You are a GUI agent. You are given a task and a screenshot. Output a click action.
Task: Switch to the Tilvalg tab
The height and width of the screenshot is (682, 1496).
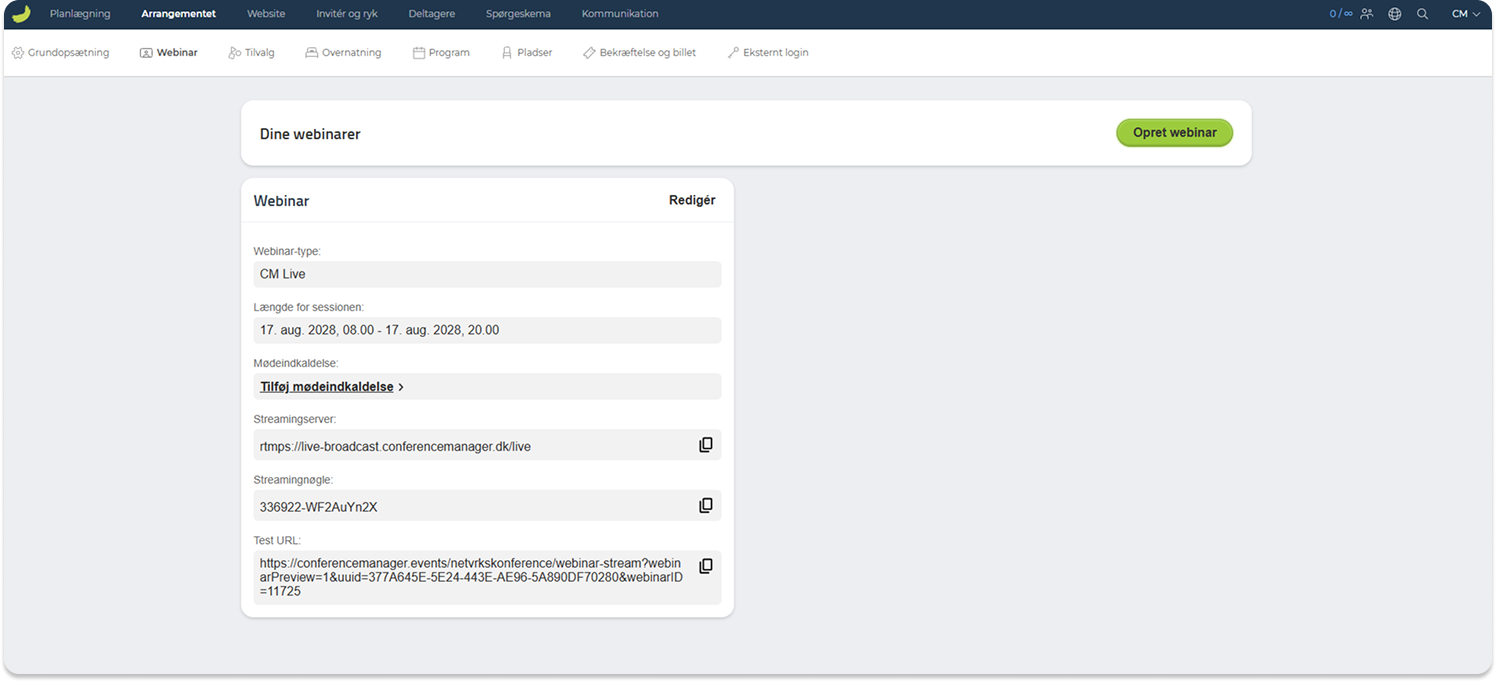point(251,52)
